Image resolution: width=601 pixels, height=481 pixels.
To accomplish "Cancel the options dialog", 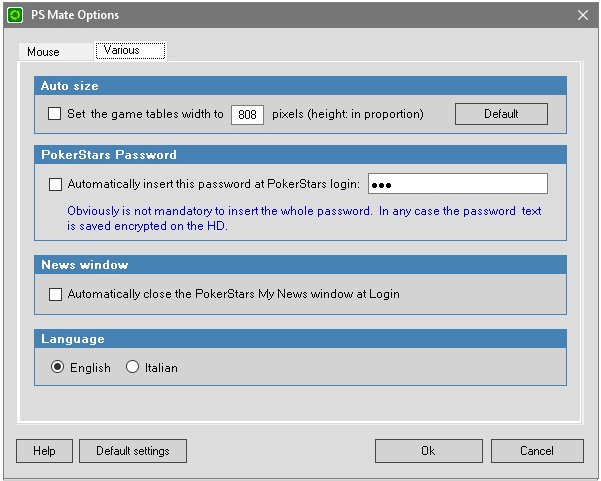I will pos(537,451).
